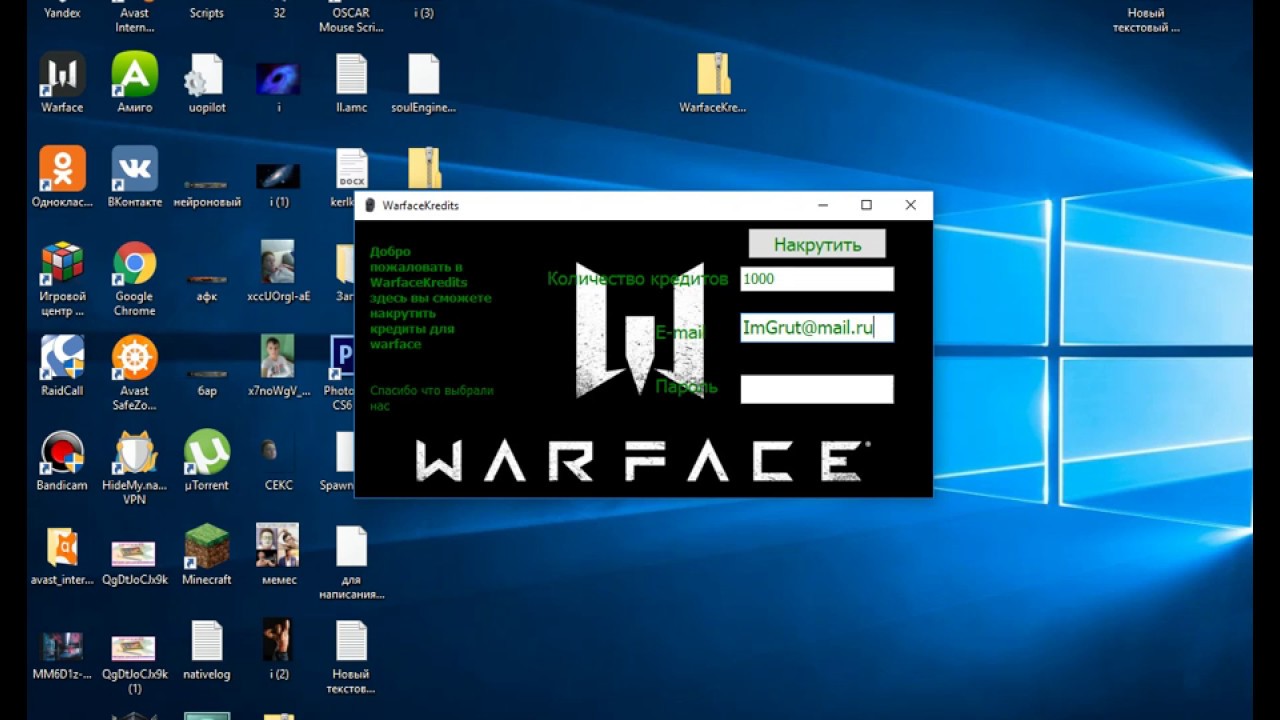Select the QgDtJoCJx9k image file
1280x720 pixels.
click(x=134, y=562)
